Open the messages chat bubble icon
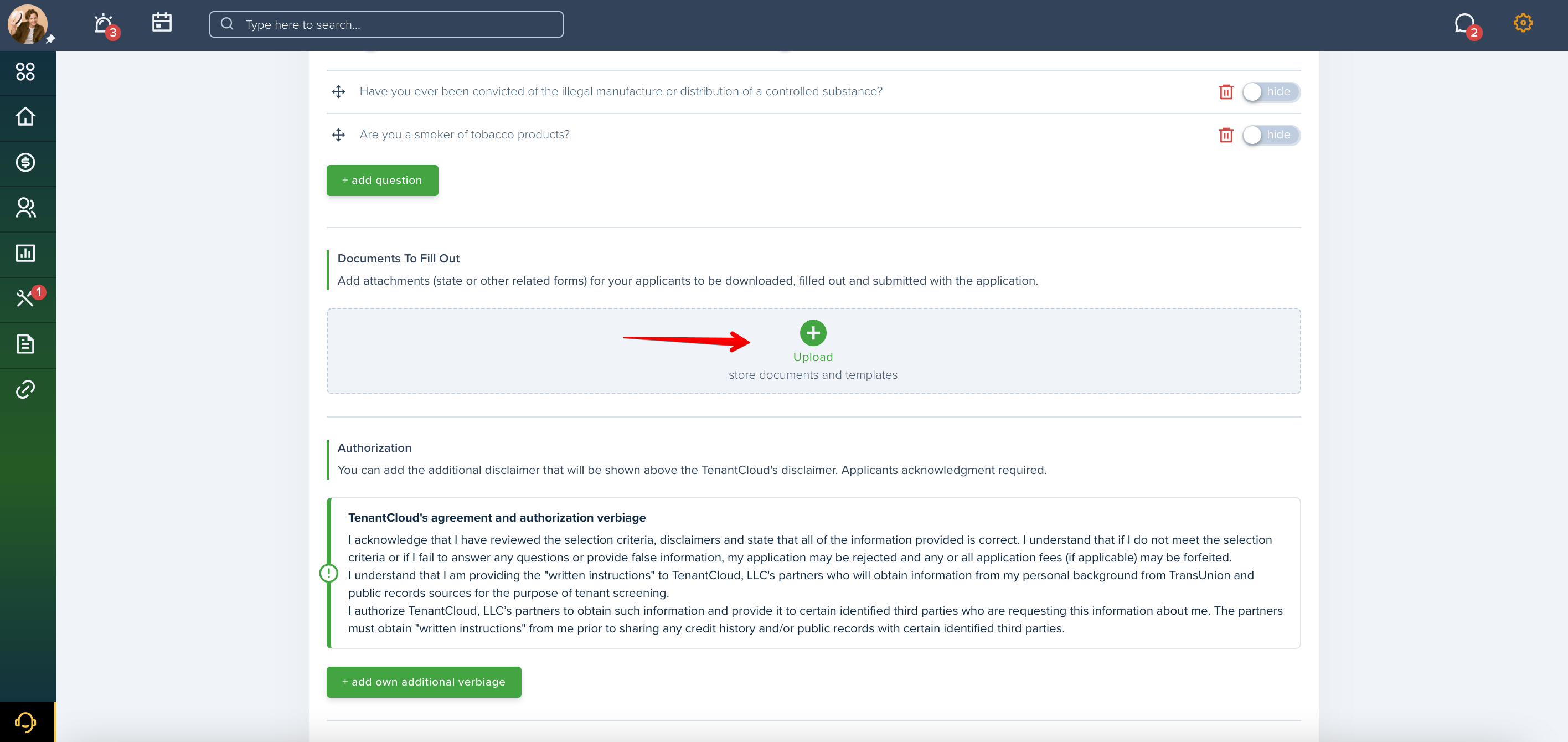This screenshot has width=1568, height=742. 1464,24
